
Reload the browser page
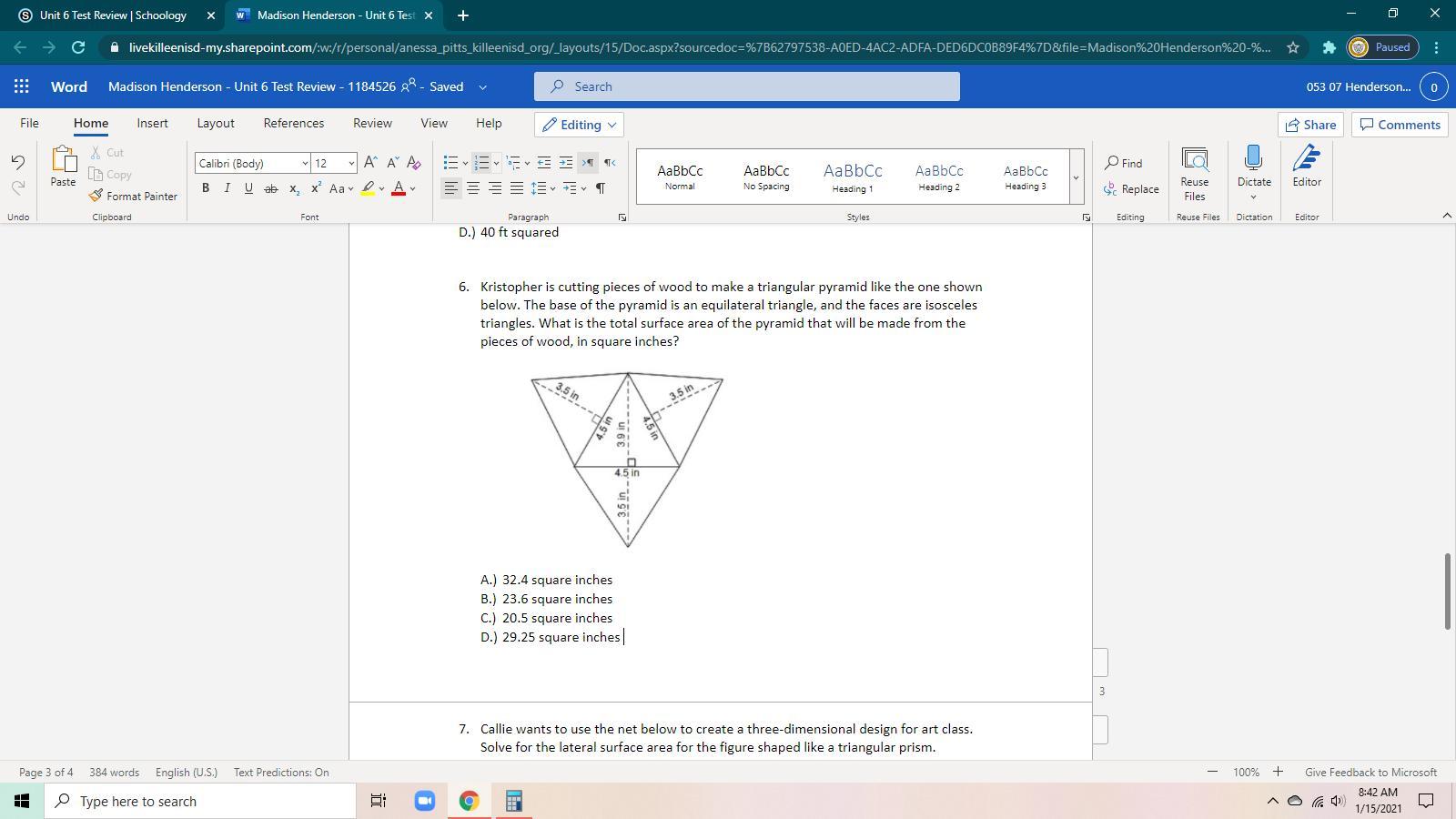[x=78, y=47]
